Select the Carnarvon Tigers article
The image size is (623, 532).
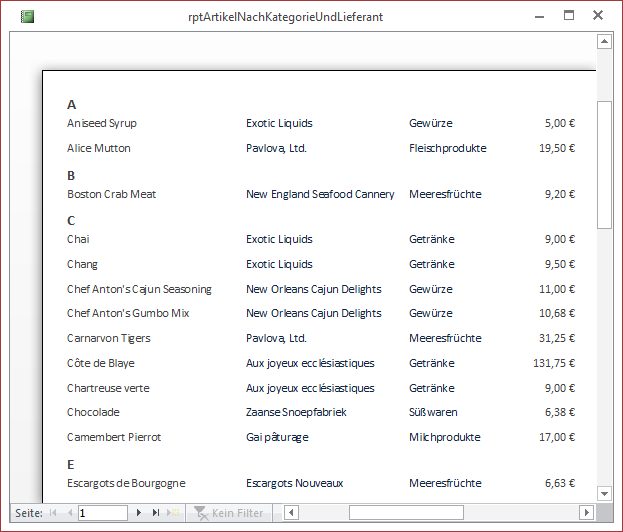click(x=108, y=338)
